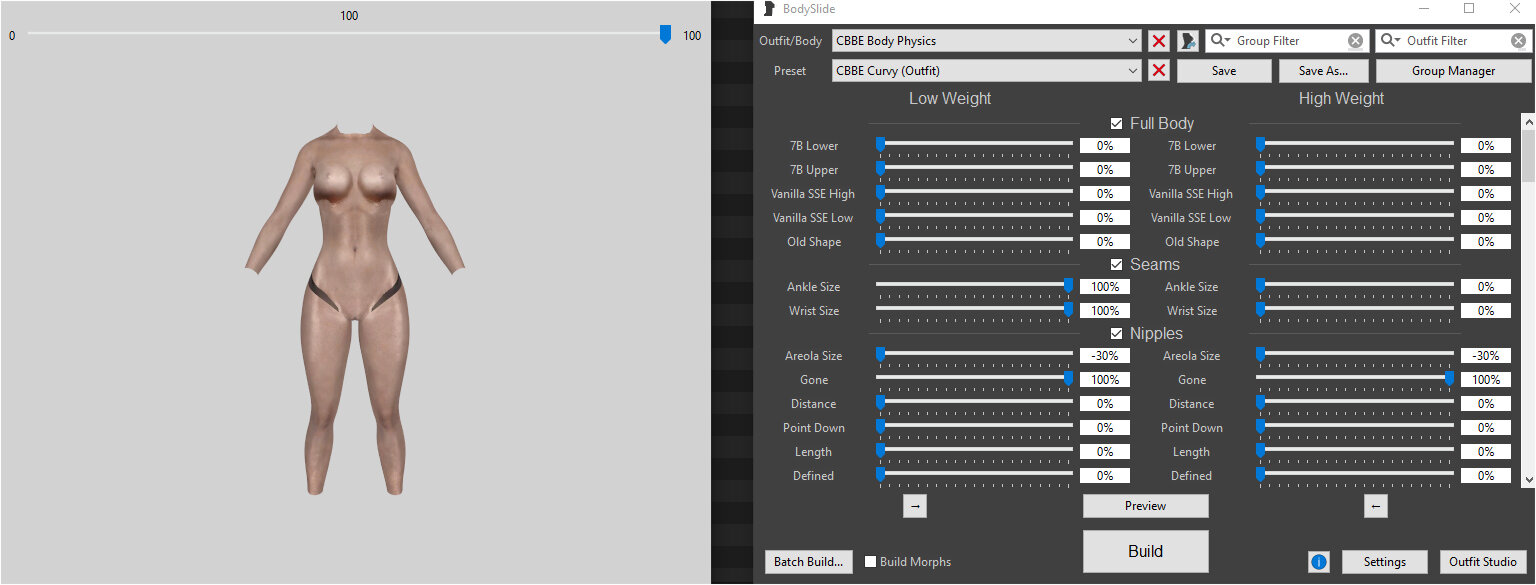This screenshot has width=1536, height=585.
Task: Click the Low Weight Ankle Size slider
Action: coord(975,287)
